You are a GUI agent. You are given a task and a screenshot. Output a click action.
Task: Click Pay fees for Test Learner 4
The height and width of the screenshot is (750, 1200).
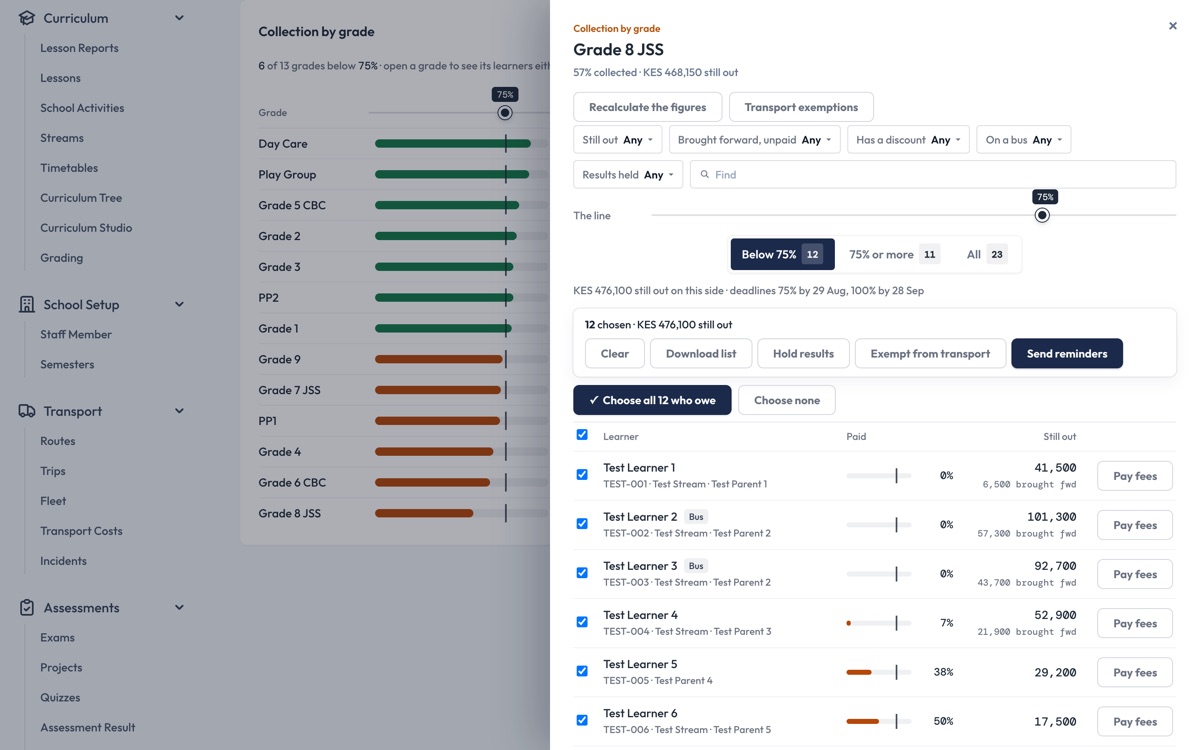pos(1135,623)
